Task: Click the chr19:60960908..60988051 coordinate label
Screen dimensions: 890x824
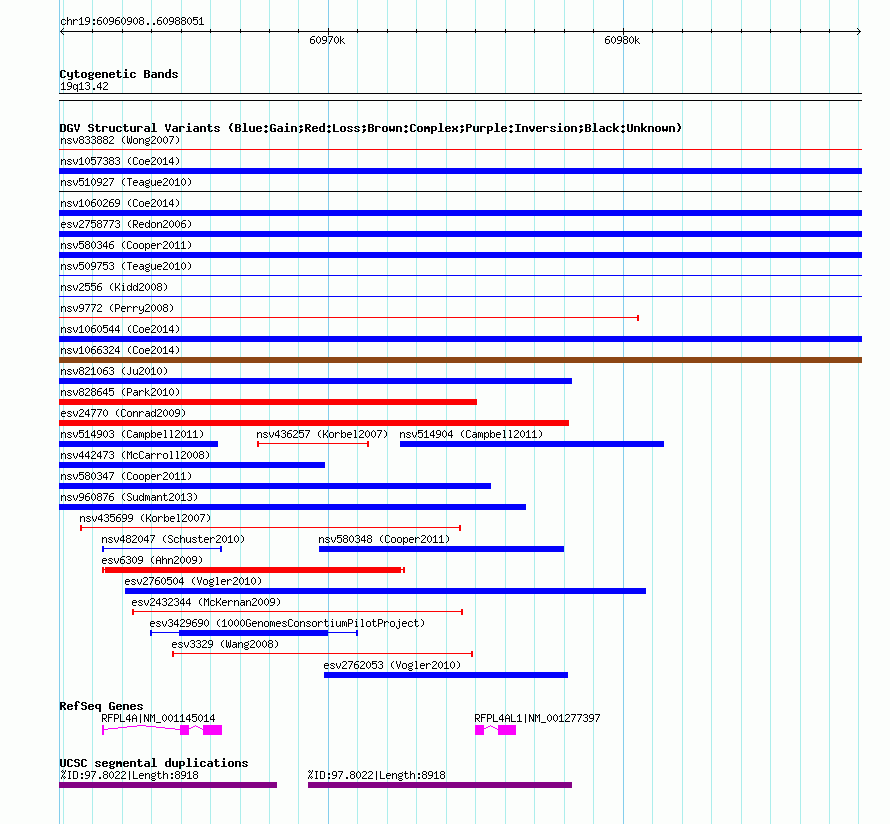Action: point(132,21)
